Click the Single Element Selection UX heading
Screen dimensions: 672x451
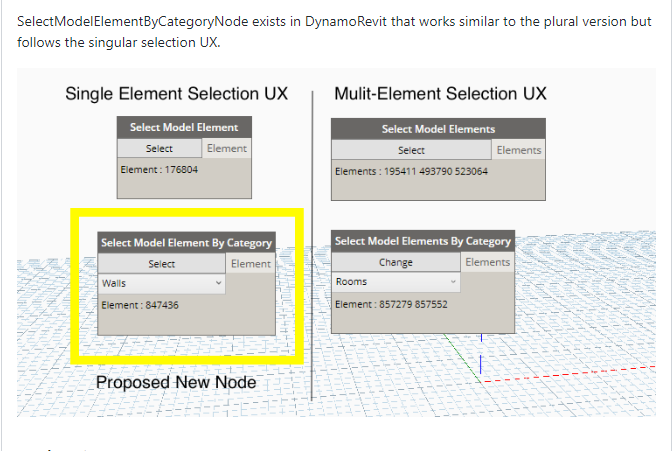tap(177, 93)
